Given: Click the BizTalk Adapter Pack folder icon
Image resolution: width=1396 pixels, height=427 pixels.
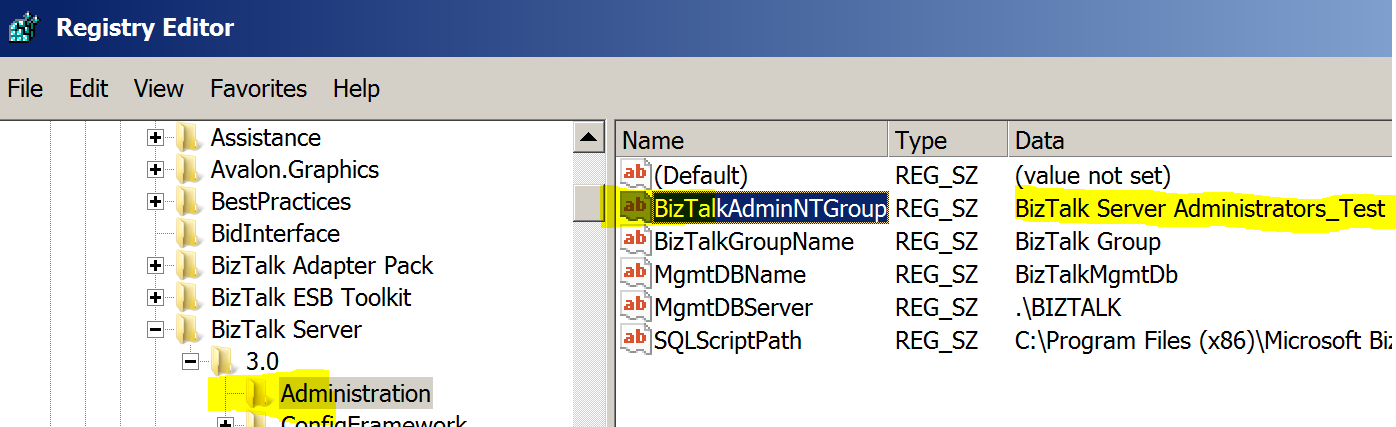Looking at the screenshot, I should pyautogui.click(x=187, y=266).
